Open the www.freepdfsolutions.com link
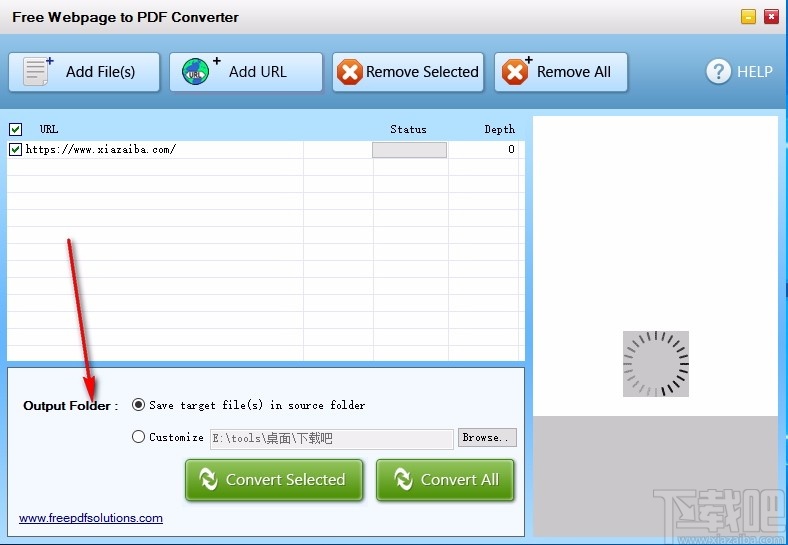 click(x=91, y=518)
